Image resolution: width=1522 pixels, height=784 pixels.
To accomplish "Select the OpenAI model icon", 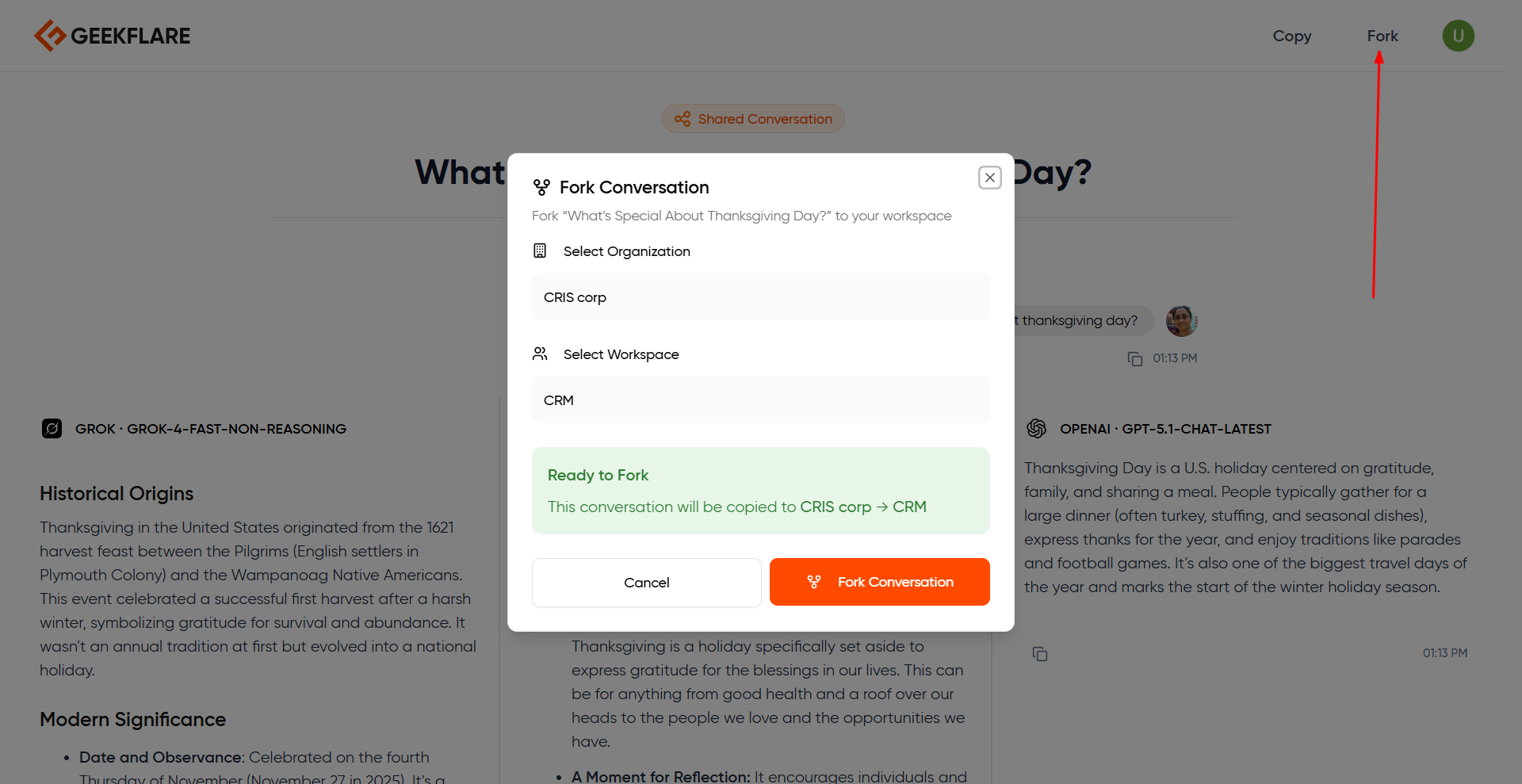I will pyautogui.click(x=1037, y=428).
